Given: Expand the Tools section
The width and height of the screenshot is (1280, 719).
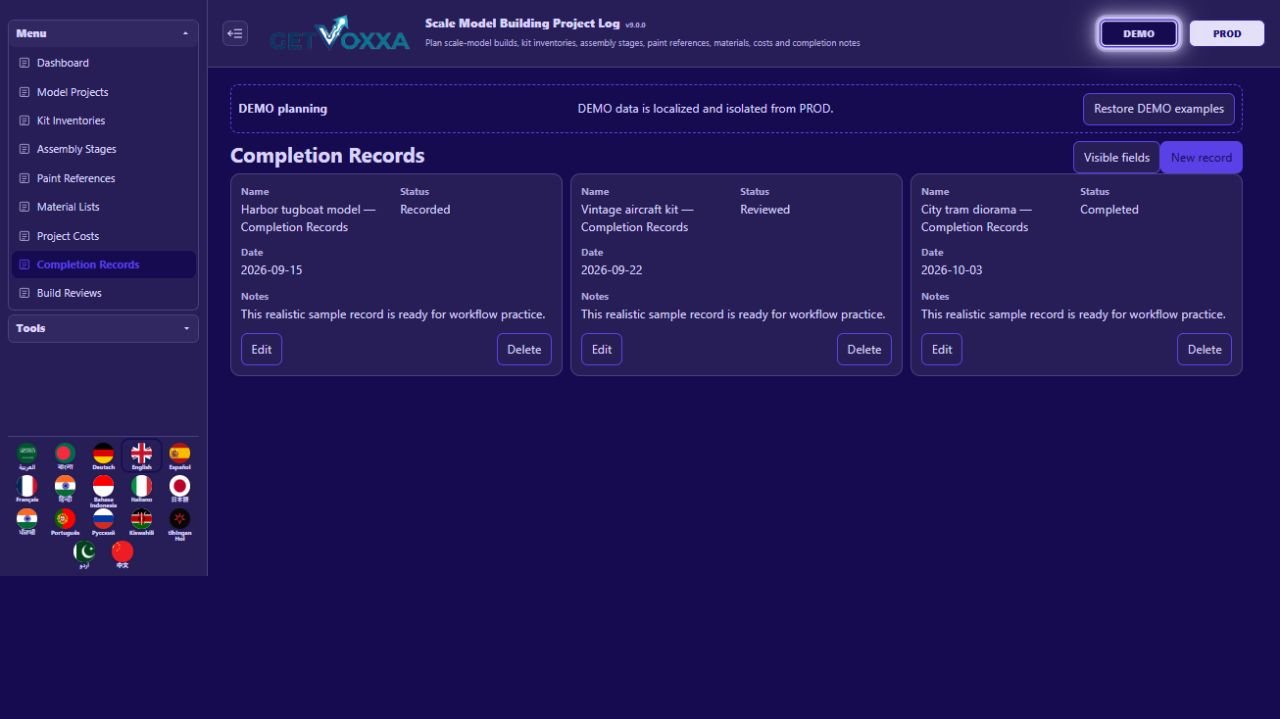Looking at the screenshot, I should [103, 328].
